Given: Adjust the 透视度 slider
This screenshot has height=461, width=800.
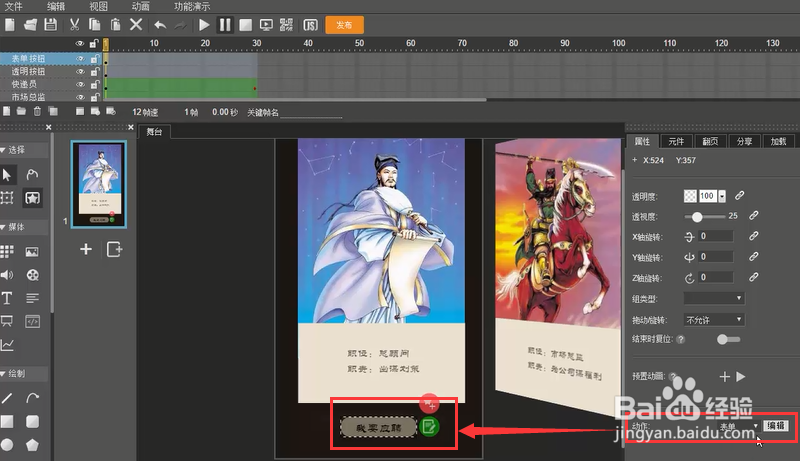Looking at the screenshot, I should 697,217.
